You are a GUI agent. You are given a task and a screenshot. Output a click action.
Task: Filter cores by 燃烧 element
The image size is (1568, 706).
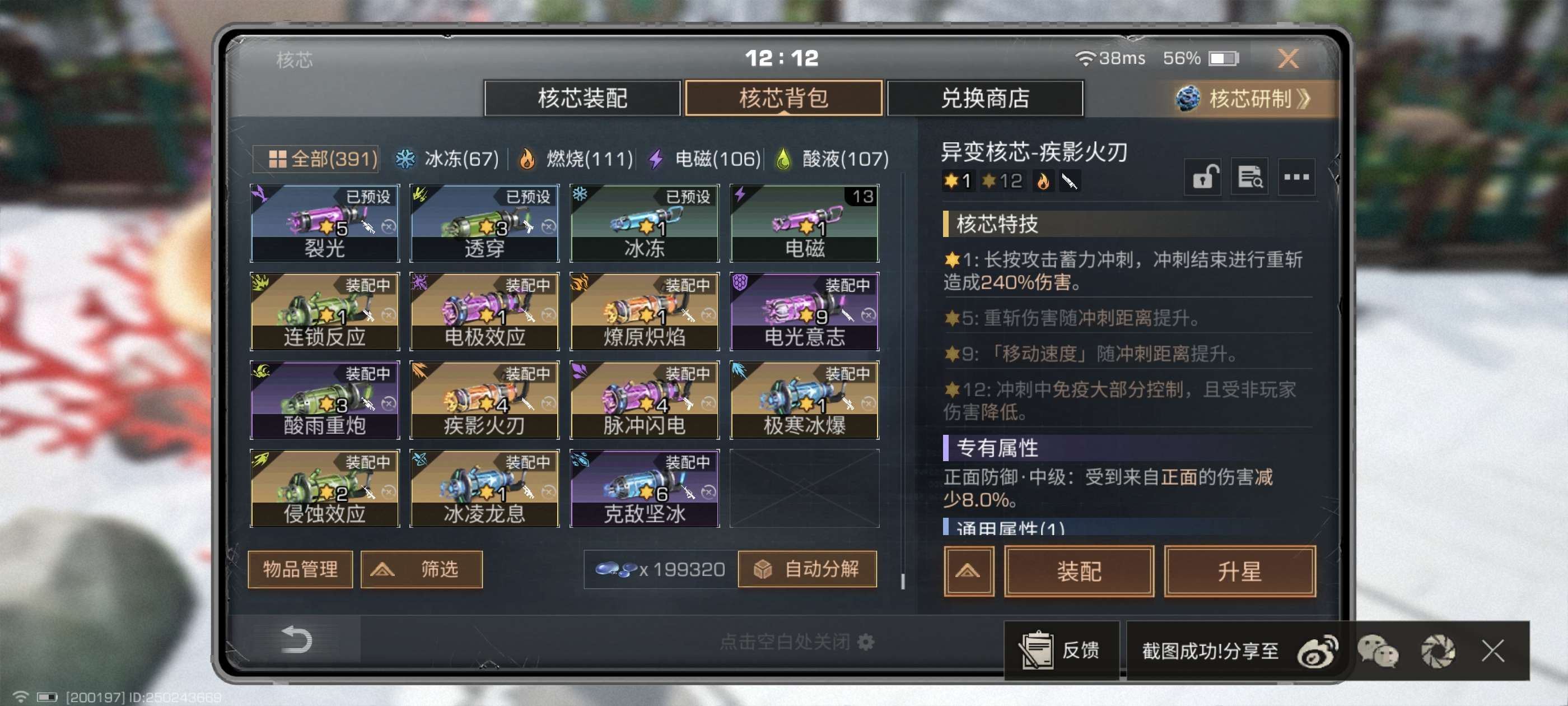[x=576, y=159]
